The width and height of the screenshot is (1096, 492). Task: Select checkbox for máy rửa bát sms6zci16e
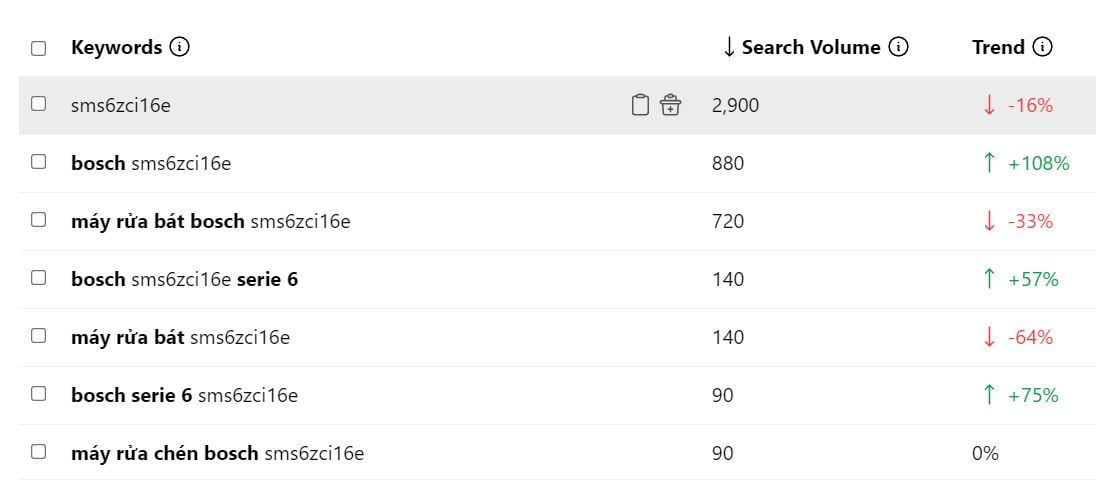coord(38,335)
